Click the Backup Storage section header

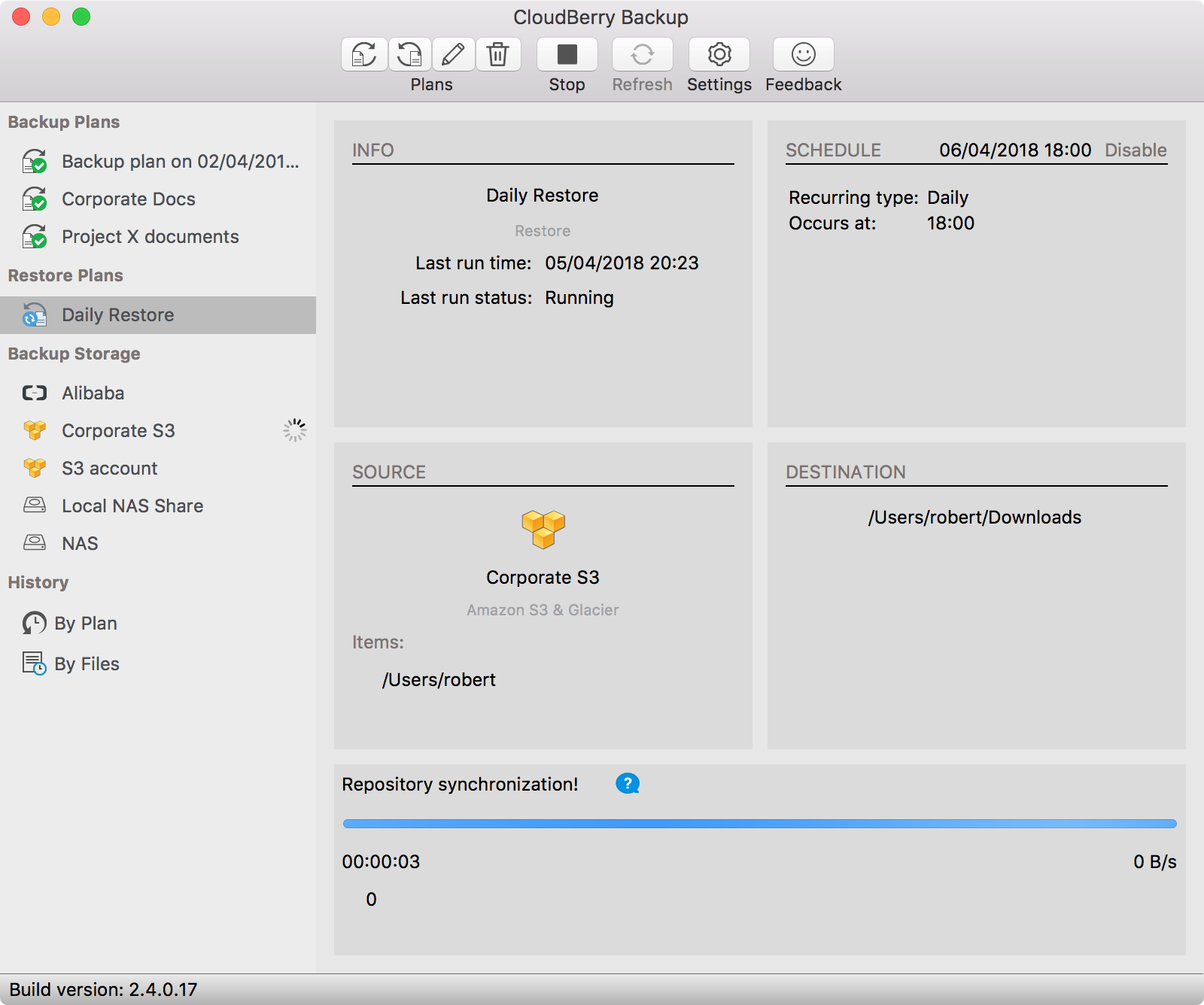point(74,354)
